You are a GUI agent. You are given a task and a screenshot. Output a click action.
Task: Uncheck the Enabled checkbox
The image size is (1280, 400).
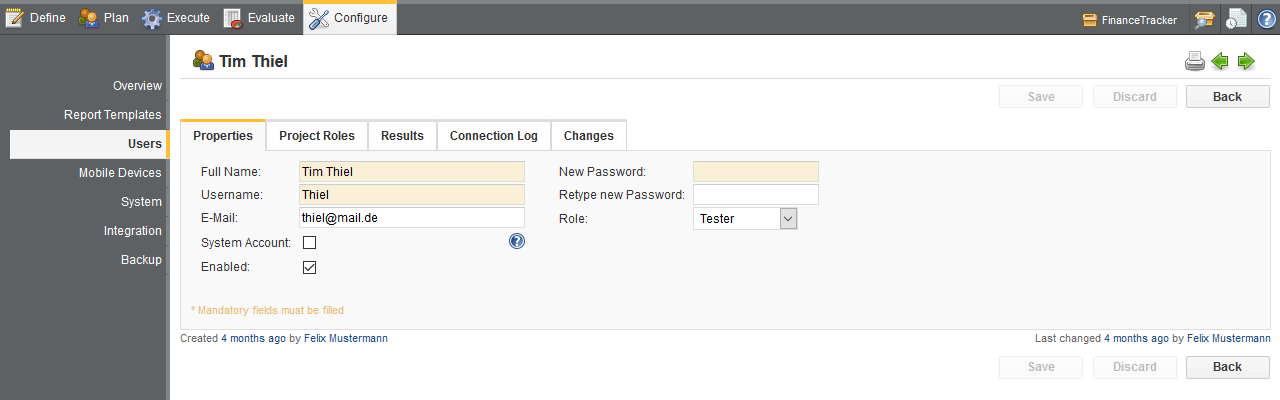point(310,267)
